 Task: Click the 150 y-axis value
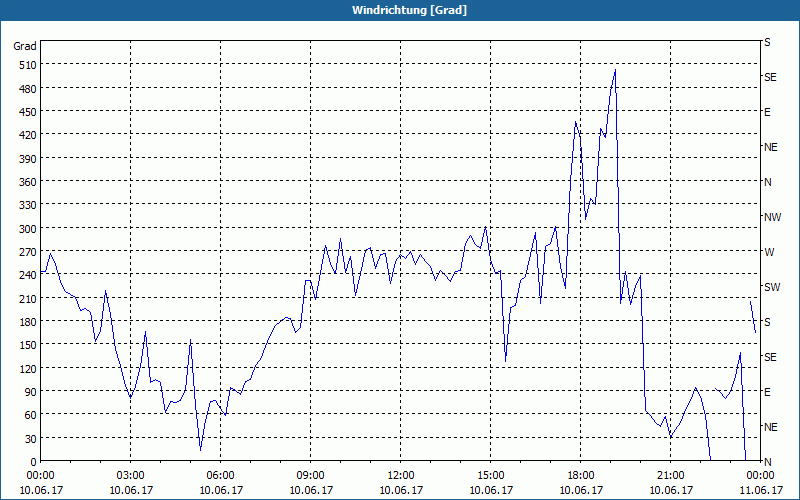[28, 345]
